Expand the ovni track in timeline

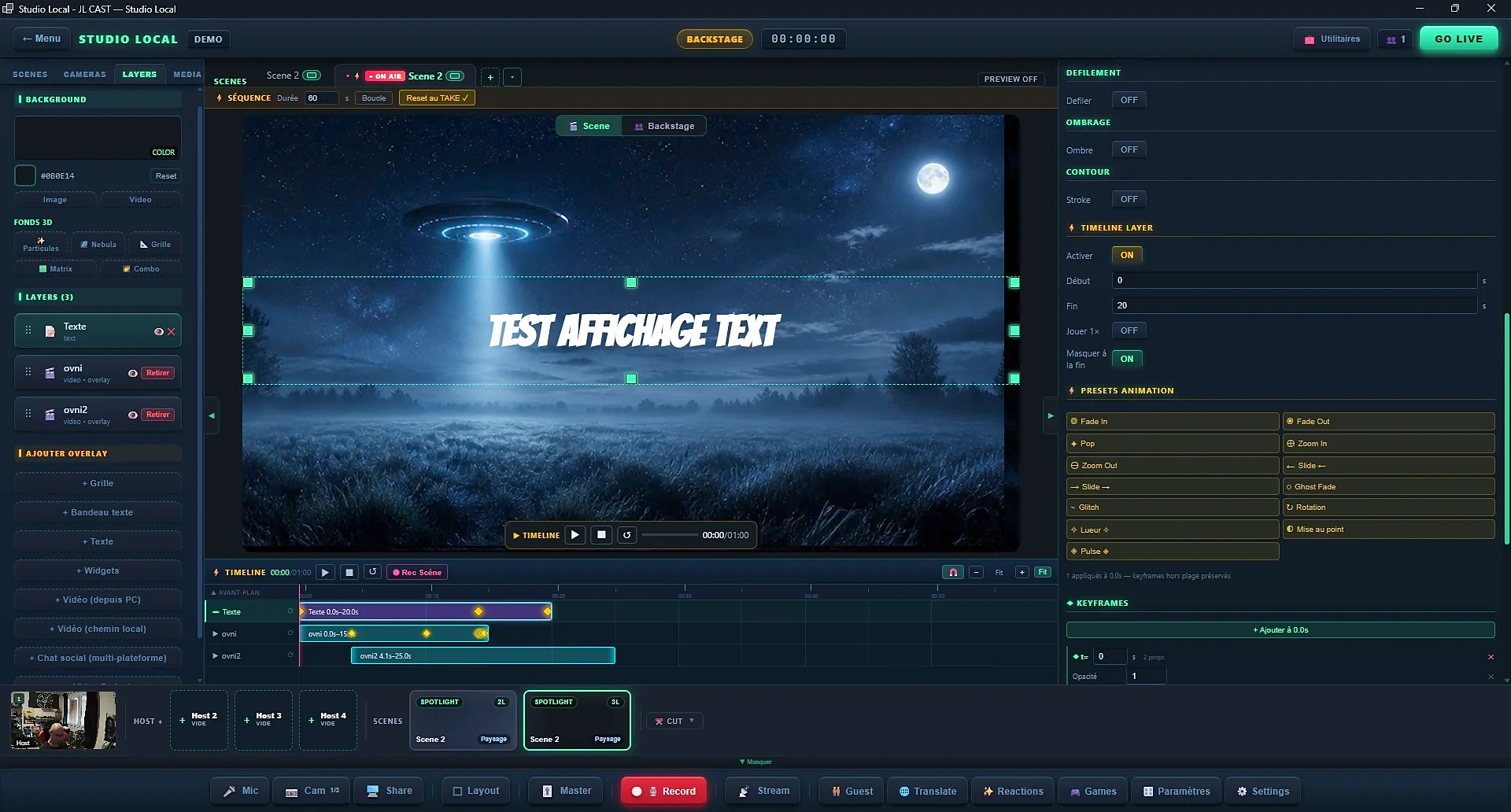[x=216, y=633]
